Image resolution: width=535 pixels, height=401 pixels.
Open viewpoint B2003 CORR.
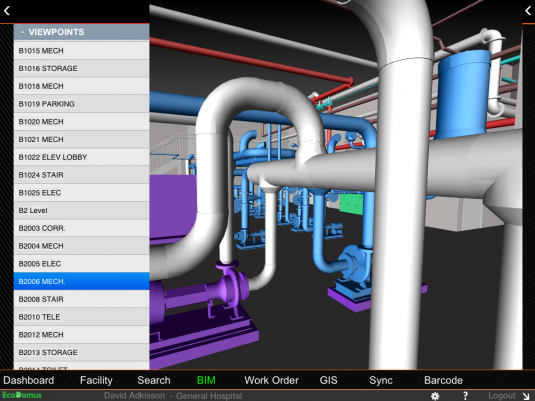click(x=82, y=228)
